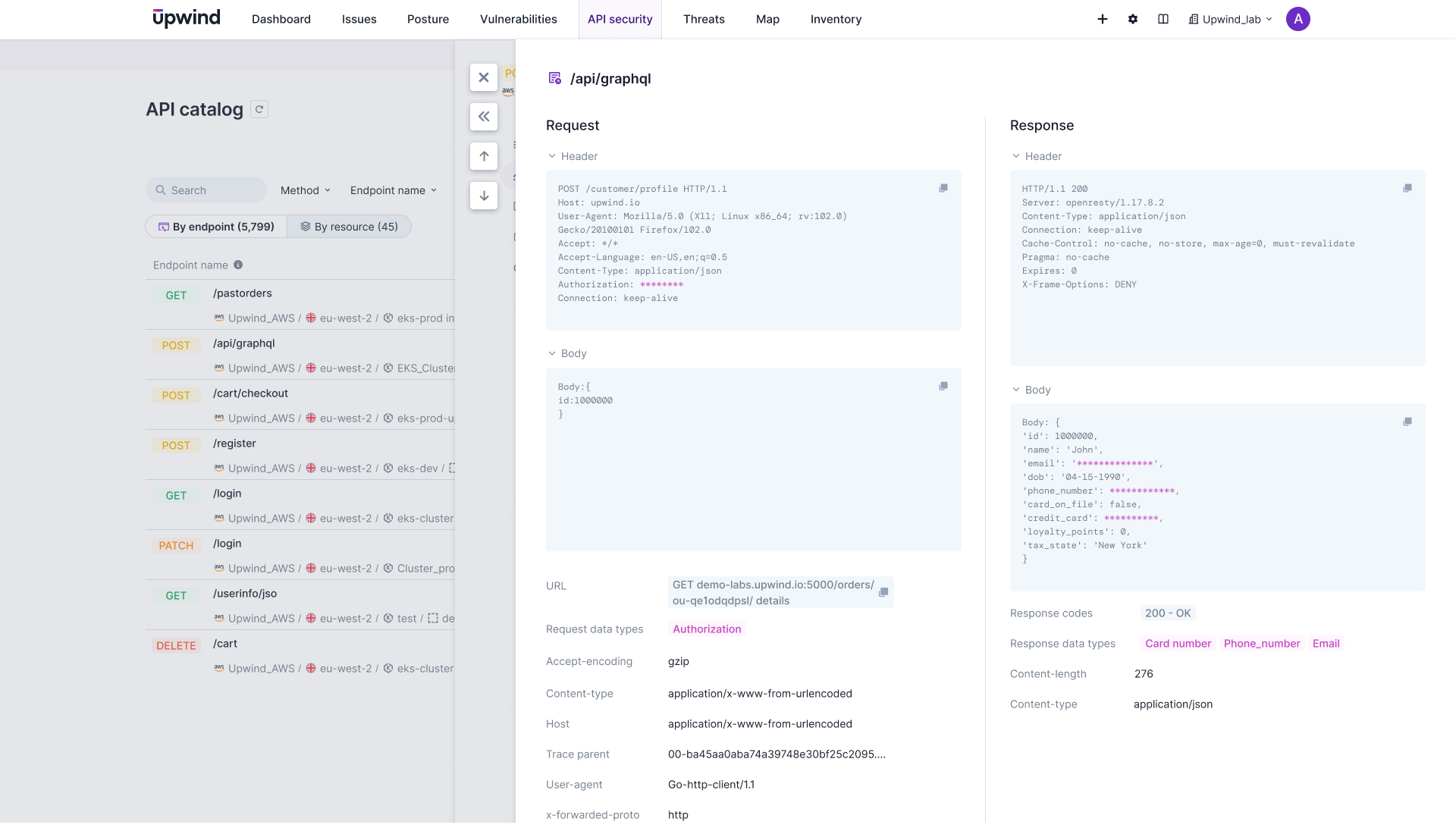Navigate to next endpoint using down arrow
This screenshot has height=825, width=1456.
coord(484,196)
